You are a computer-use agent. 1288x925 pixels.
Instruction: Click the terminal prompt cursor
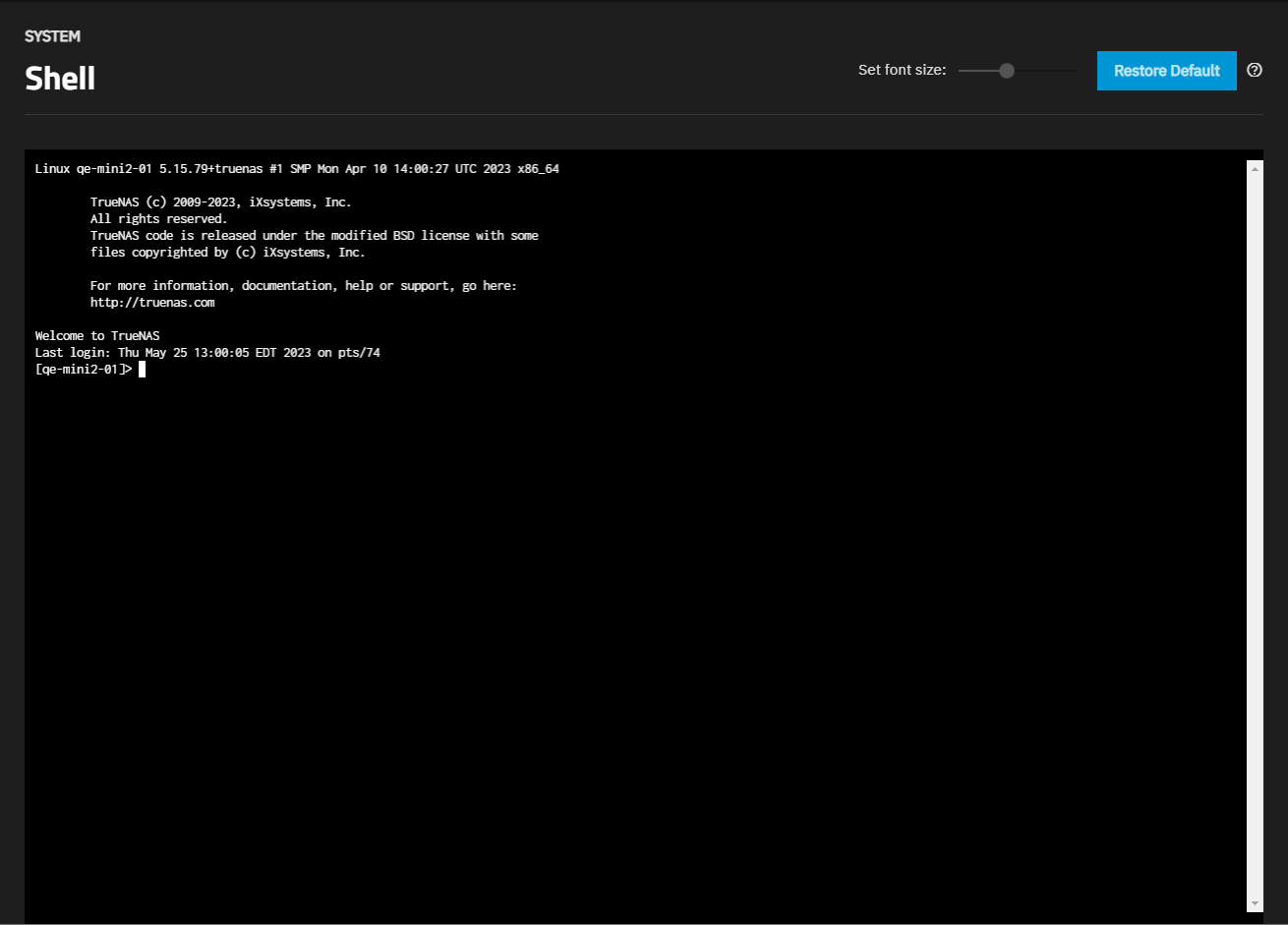(142, 370)
